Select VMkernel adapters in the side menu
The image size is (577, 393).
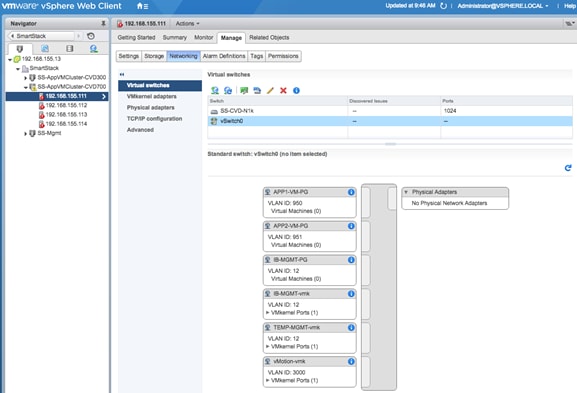tap(152, 96)
